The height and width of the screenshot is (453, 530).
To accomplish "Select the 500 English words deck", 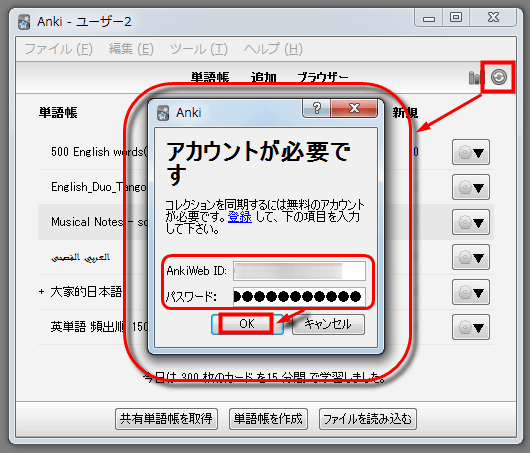I will click(x=99, y=152).
